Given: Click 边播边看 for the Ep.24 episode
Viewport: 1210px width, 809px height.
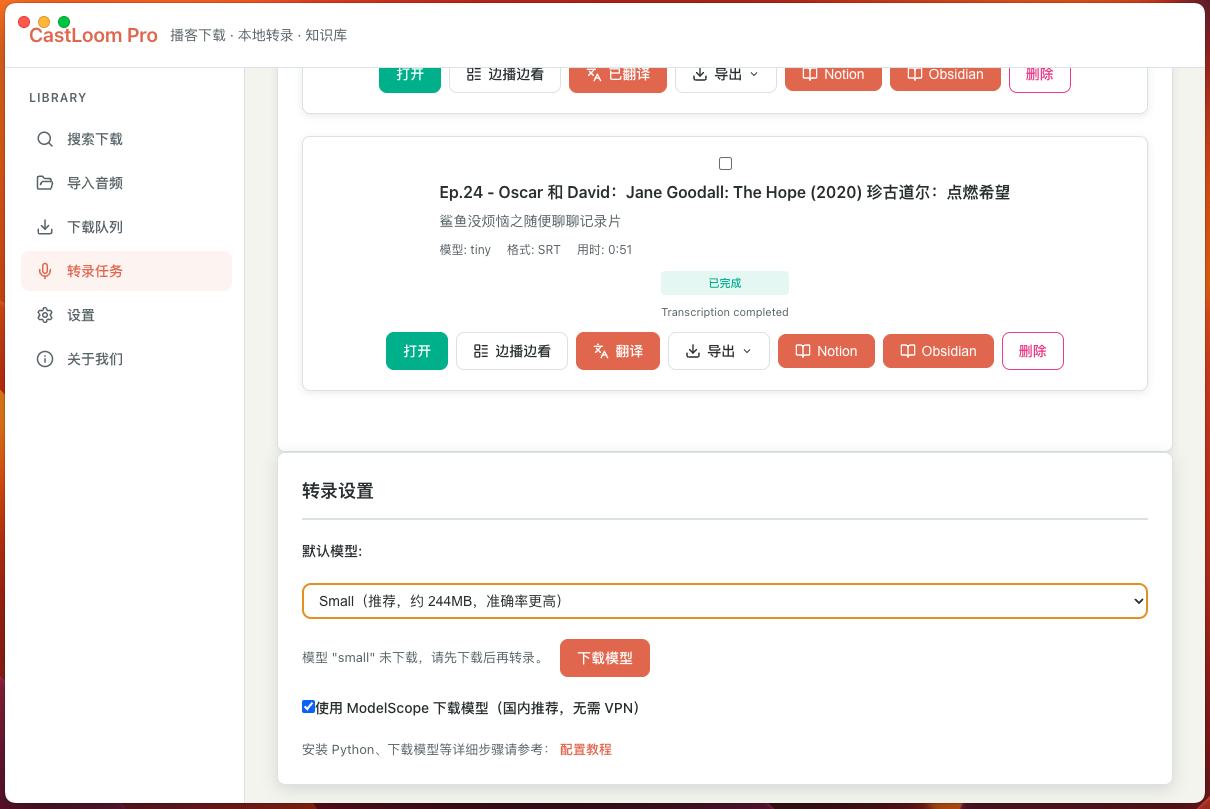Looking at the screenshot, I should tap(512, 351).
